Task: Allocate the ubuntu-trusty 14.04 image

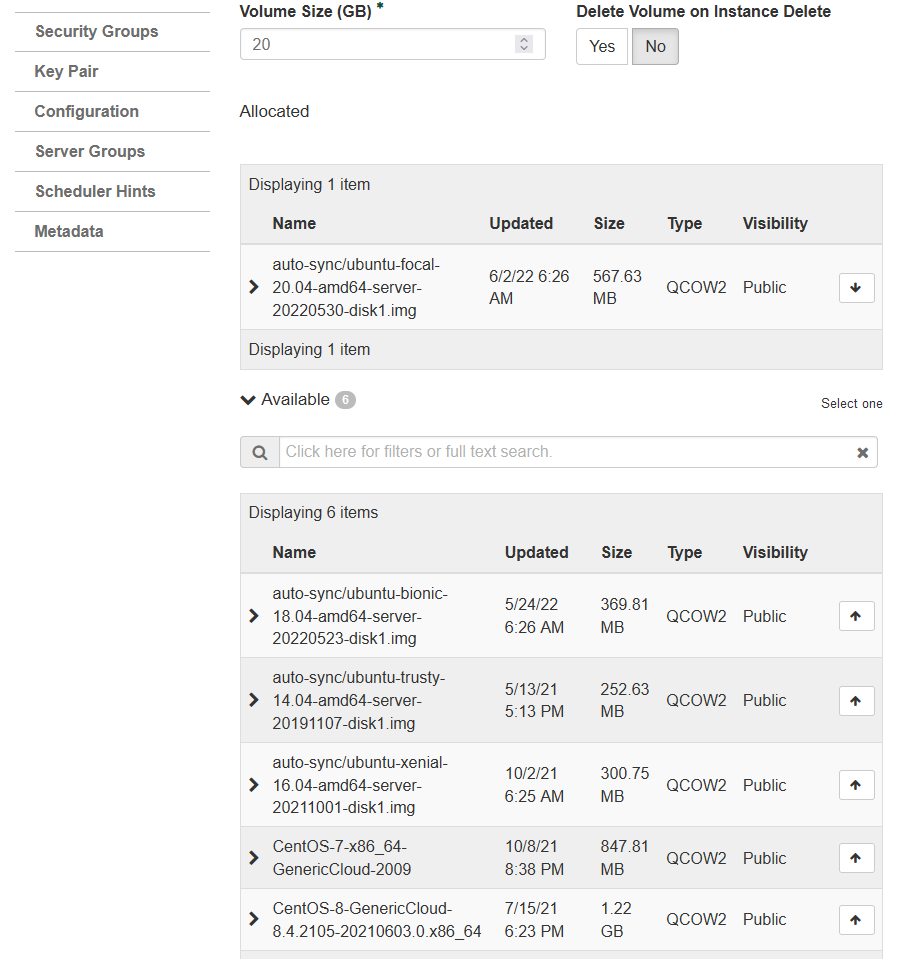Action: 856,701
